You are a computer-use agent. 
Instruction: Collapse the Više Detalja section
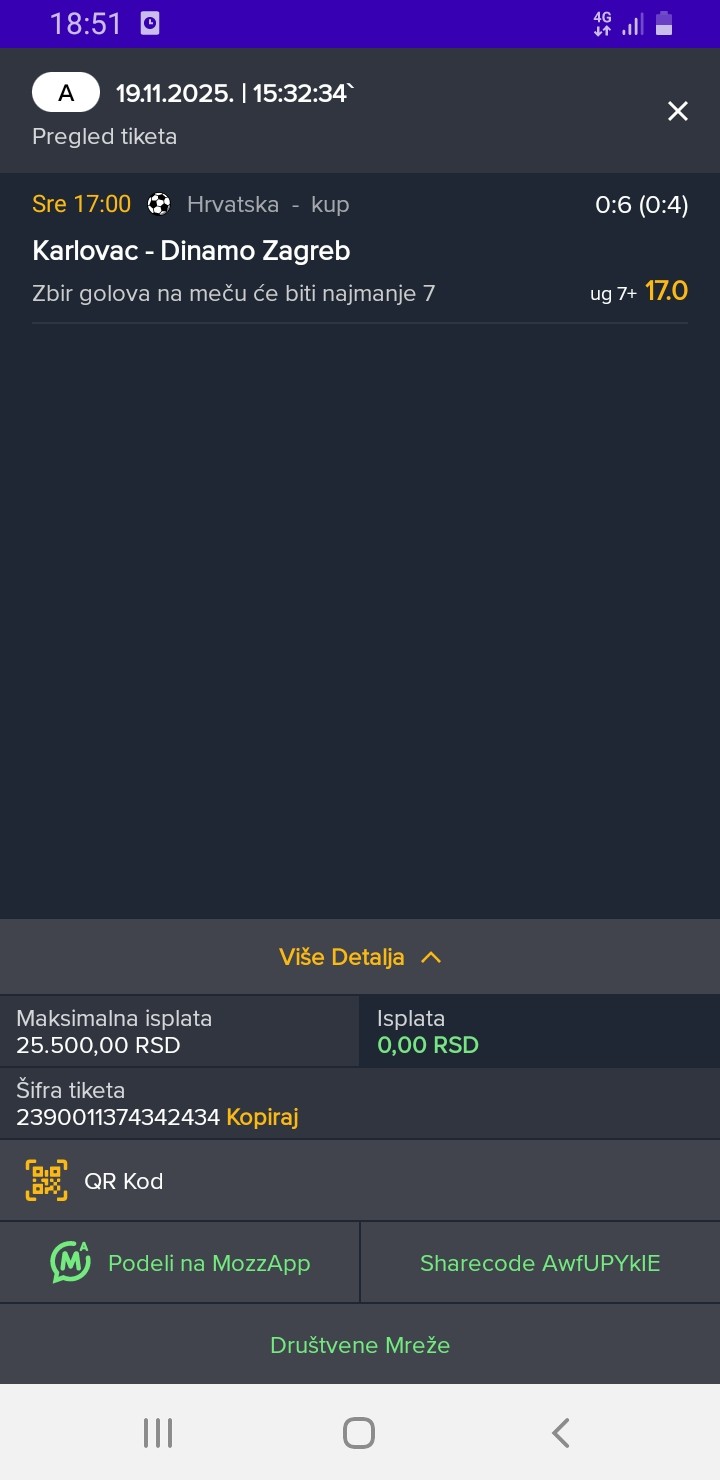pyautogui.click(x=342, y=957)
